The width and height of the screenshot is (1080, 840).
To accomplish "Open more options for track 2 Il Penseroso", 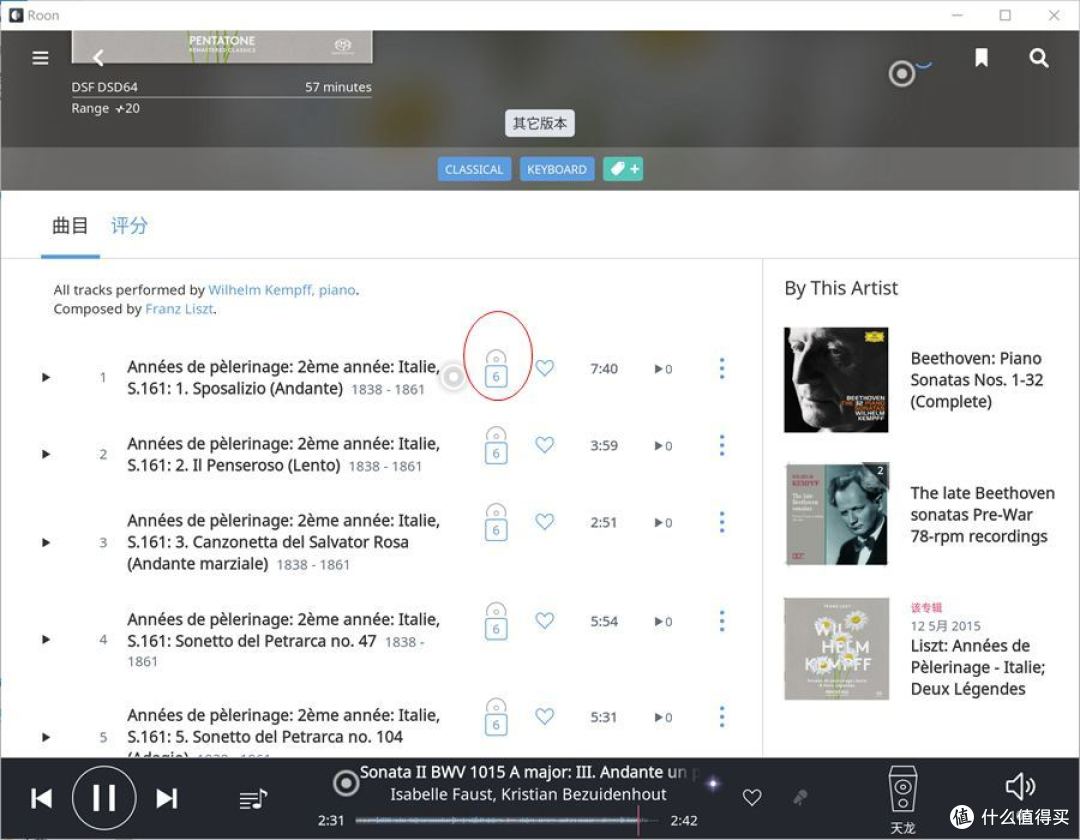I will click(x=722, y=445).
